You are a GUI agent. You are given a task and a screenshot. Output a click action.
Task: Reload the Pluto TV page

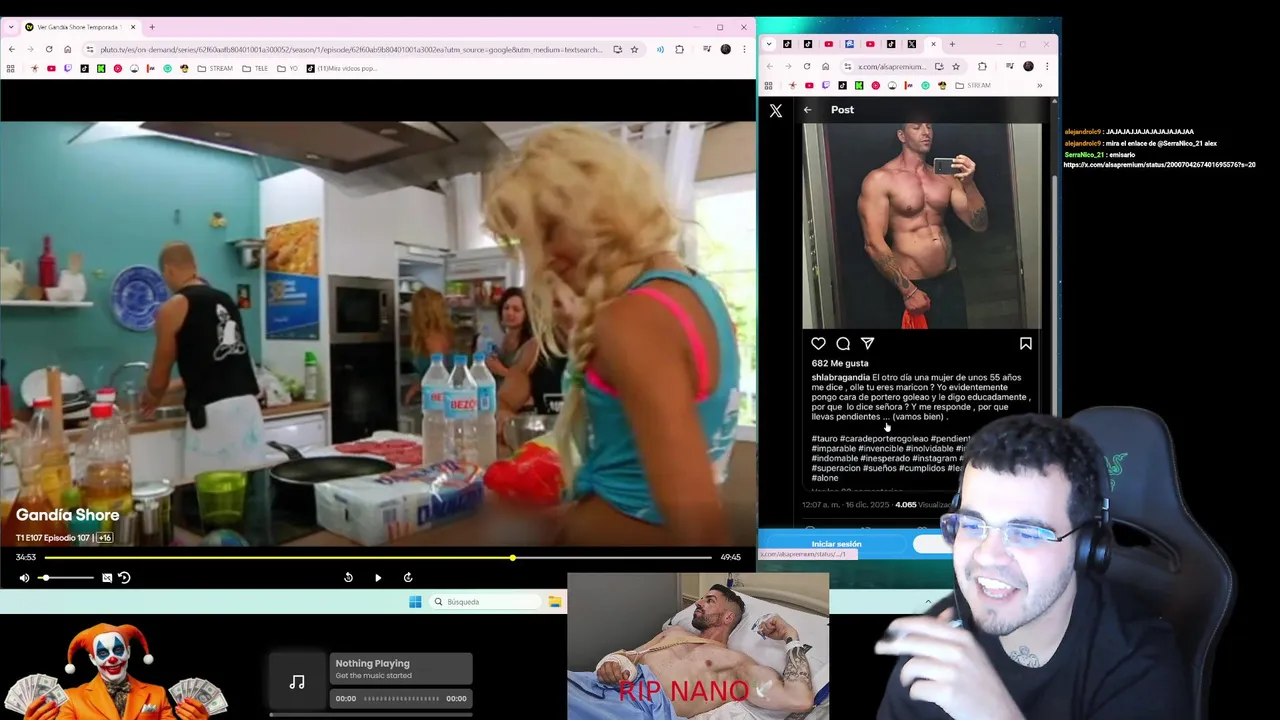49,49
